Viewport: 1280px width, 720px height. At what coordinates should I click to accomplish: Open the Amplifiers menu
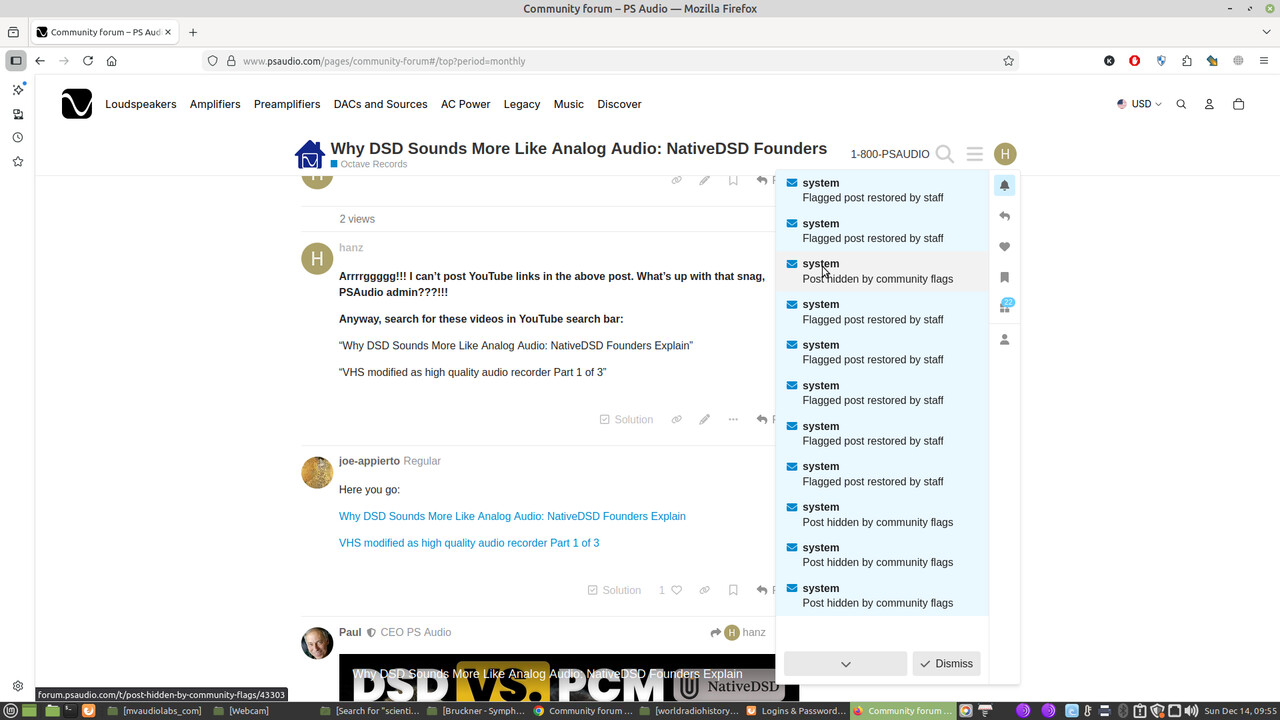[215, 104]
